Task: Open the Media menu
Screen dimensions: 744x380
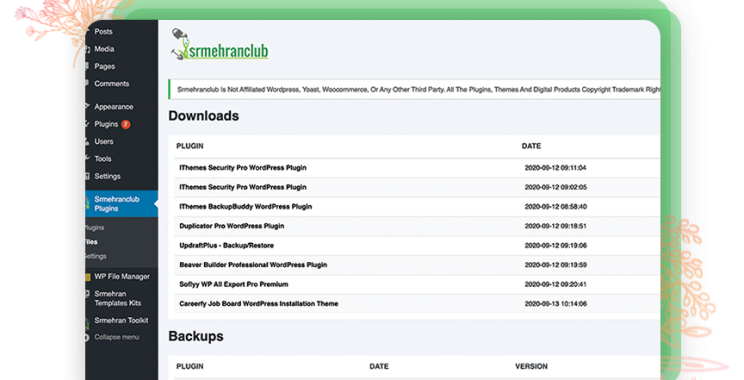Action: click(104, 49)
